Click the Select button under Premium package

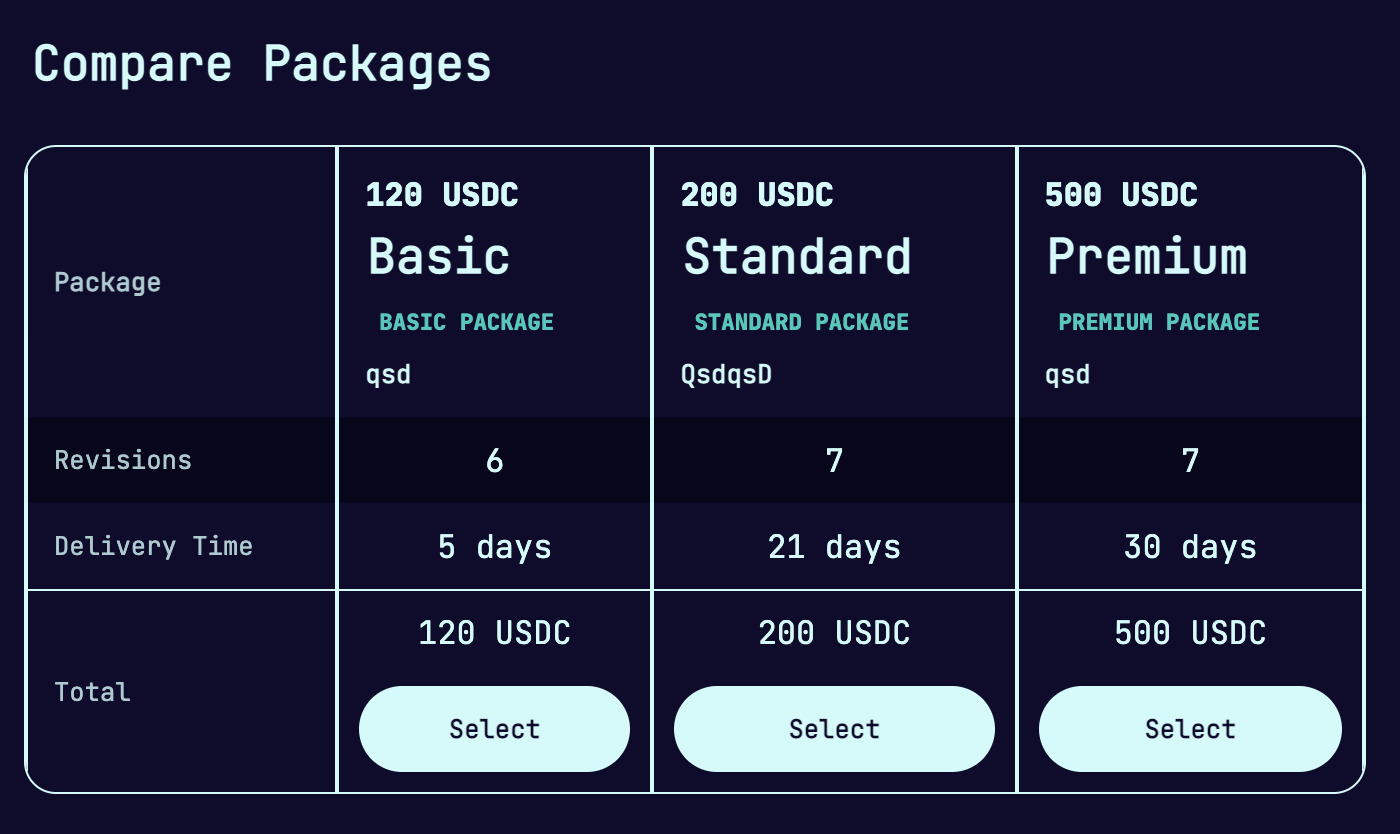(1190, 729)
